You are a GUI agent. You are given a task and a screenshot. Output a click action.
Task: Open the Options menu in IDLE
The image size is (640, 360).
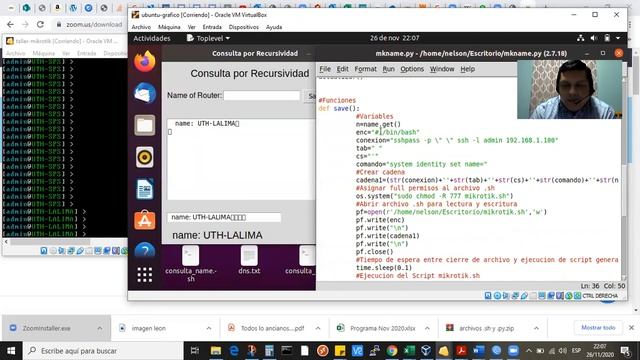tap(412, 69)
